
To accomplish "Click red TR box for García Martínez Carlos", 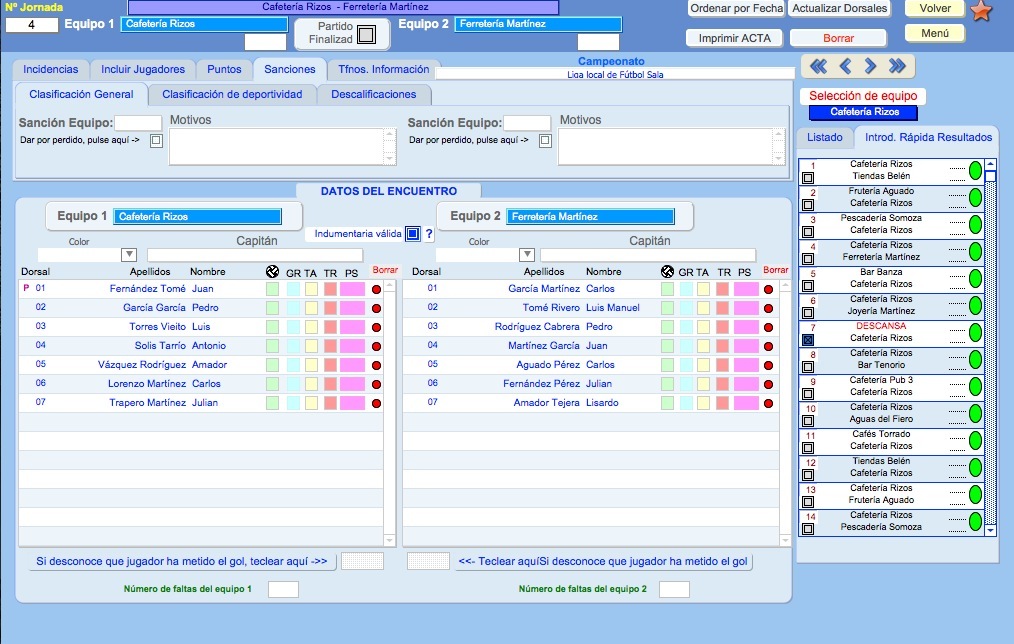I will [x=722, y=289].
